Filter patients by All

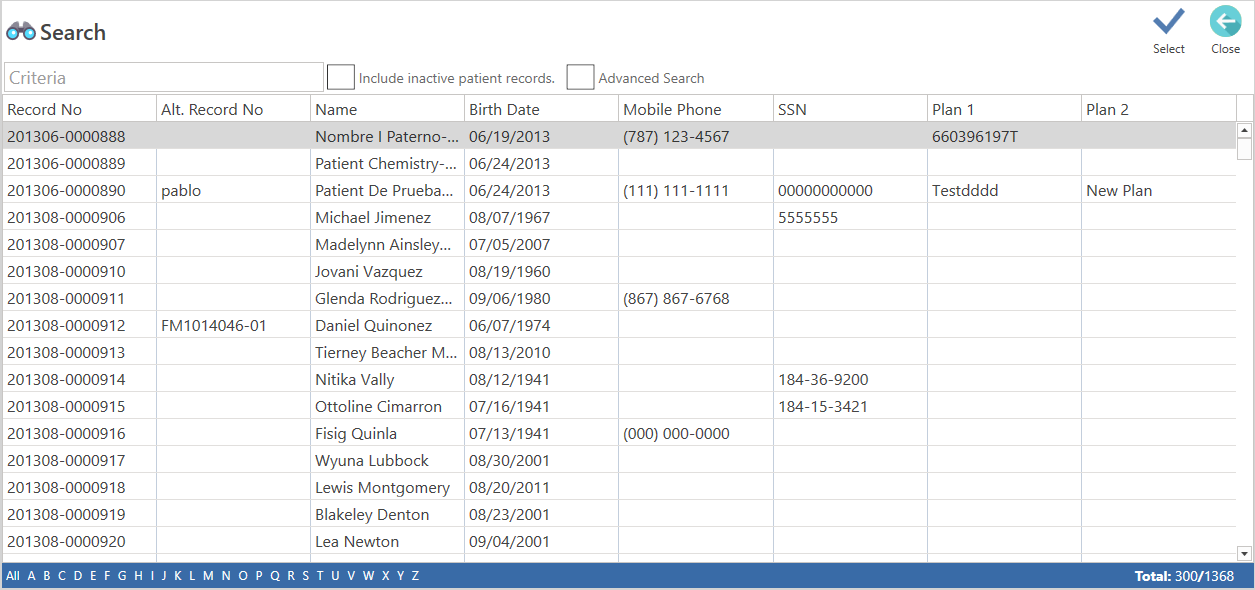pos(12,576)
